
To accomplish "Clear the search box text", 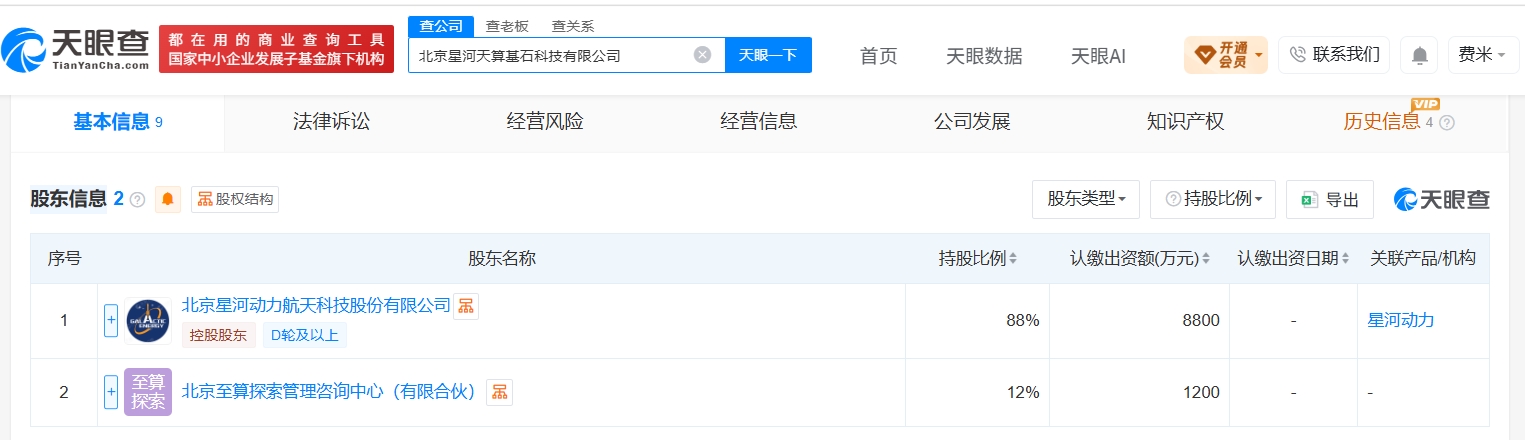I will pyautogui.click(x=702, y=55).
